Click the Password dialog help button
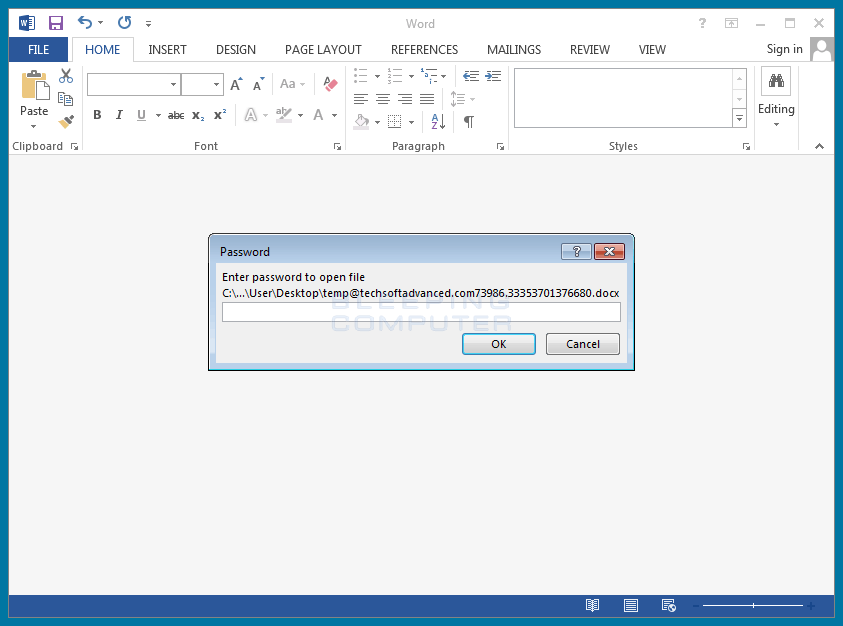843x626 pixels. 576,251
